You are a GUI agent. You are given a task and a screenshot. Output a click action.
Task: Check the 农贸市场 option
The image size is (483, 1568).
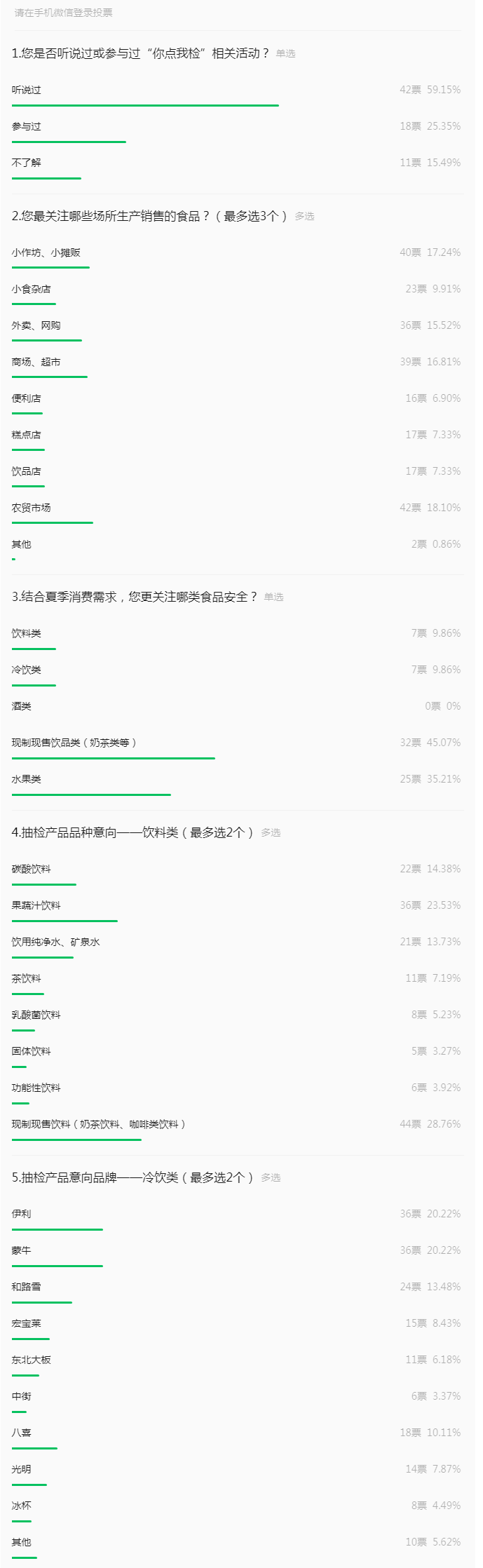[236, 512]
